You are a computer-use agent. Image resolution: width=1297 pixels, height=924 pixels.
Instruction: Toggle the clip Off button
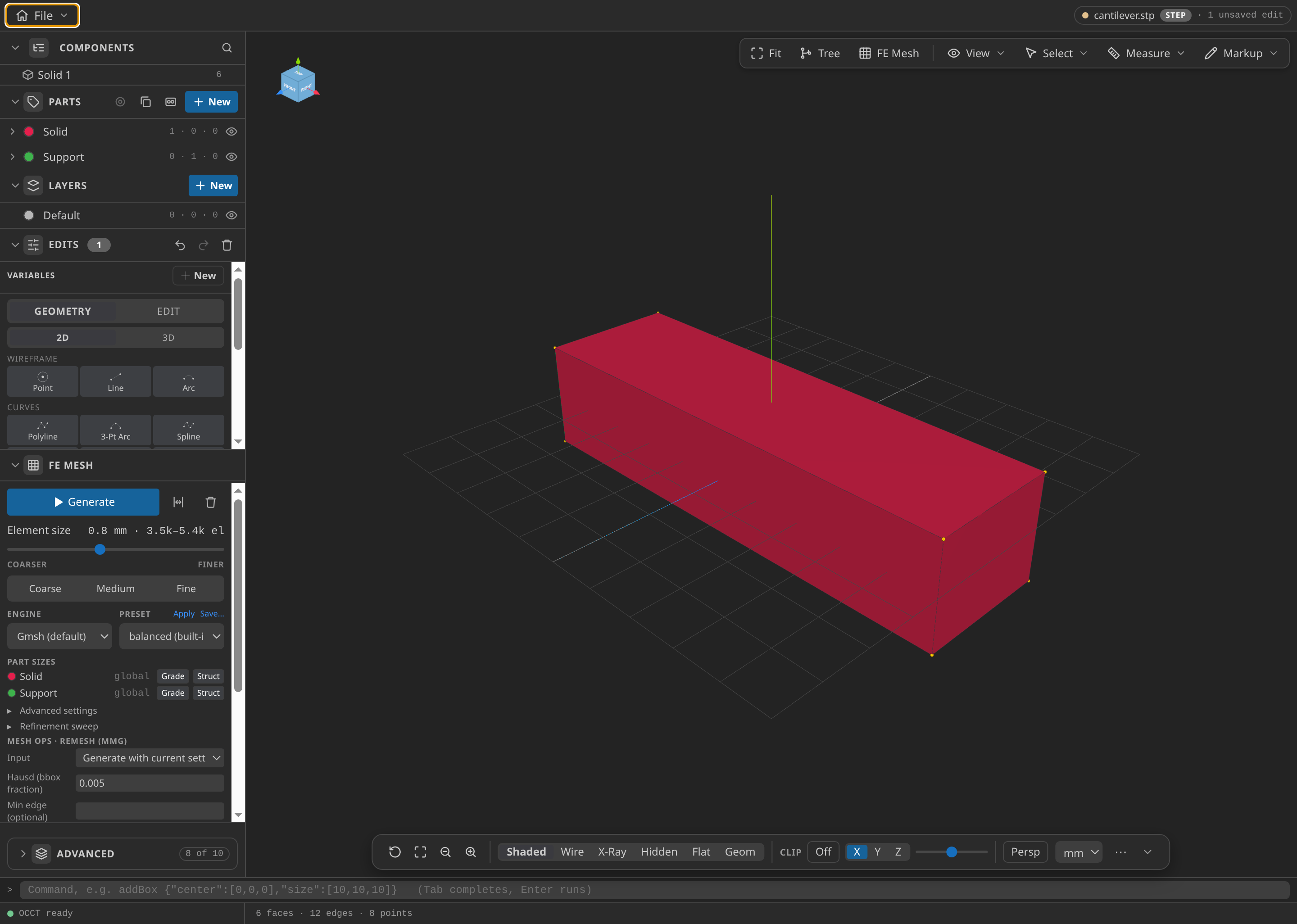pos(823,852)
